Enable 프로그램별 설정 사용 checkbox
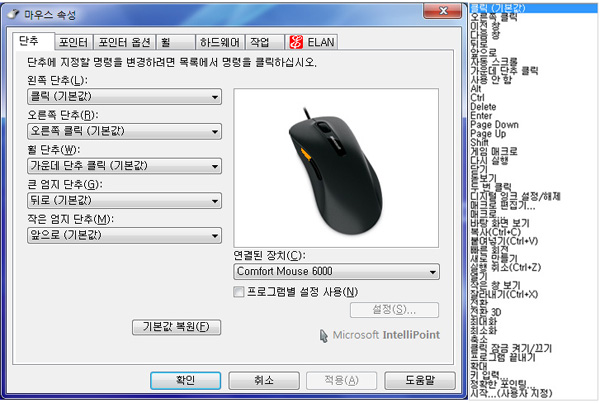This screenshot has height=403, width=600. pos(238,291)
